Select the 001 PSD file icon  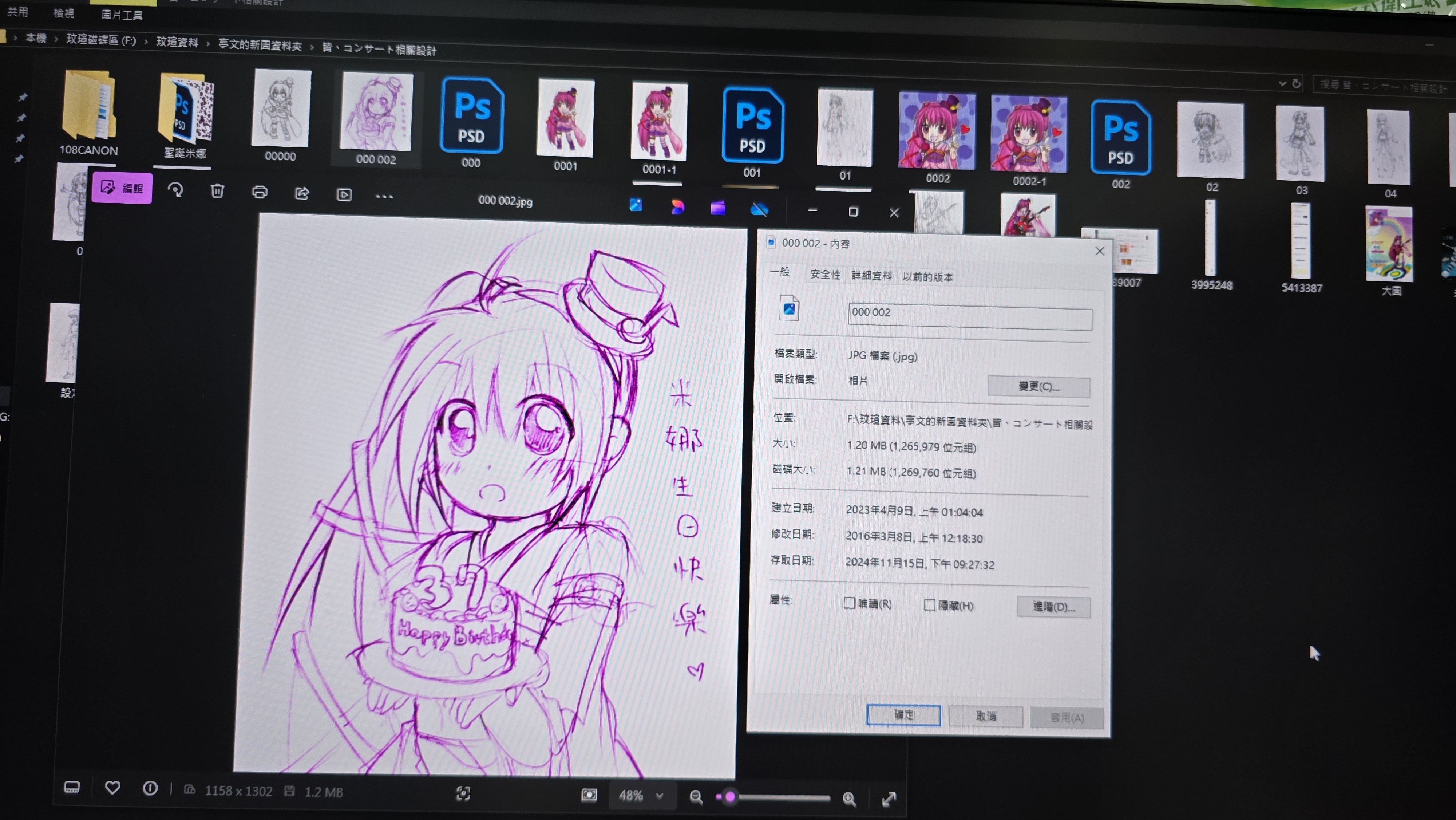(752, 132)
